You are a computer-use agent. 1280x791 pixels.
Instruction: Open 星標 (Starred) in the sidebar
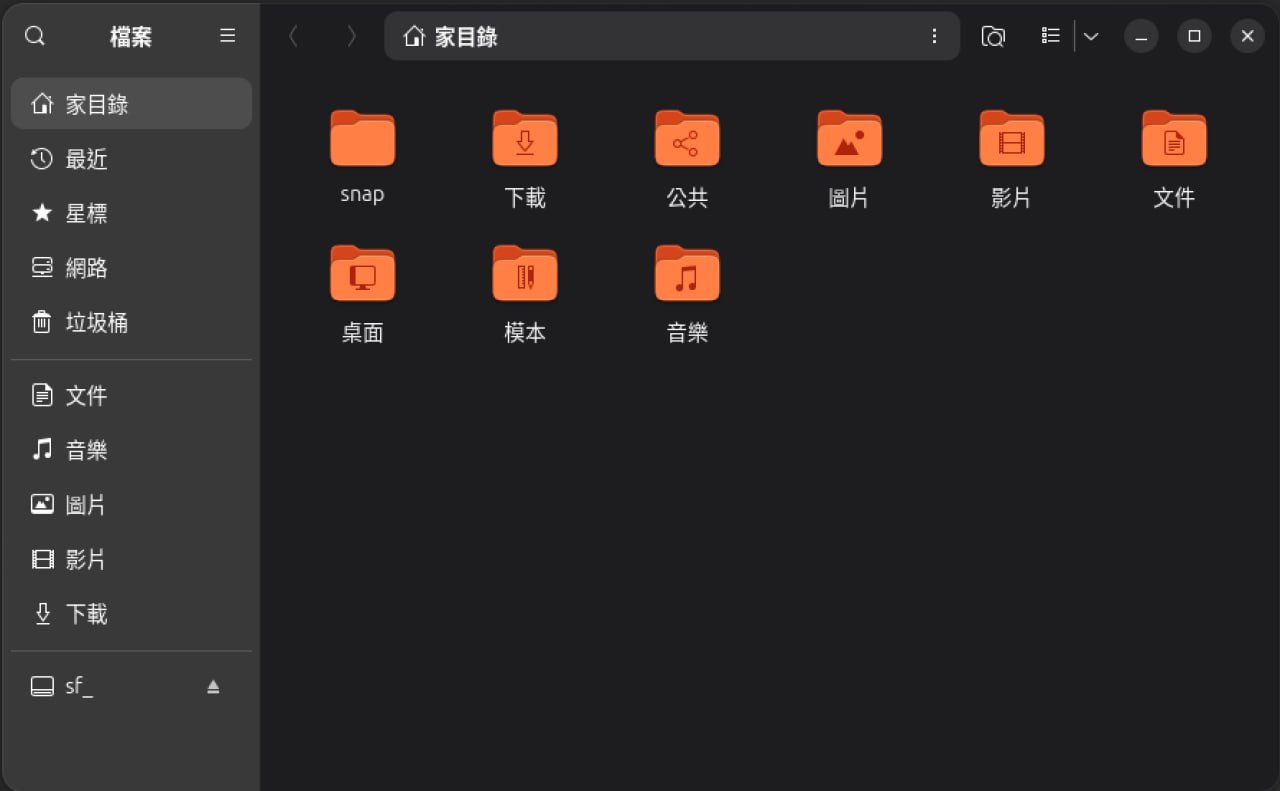coord(86,213)
